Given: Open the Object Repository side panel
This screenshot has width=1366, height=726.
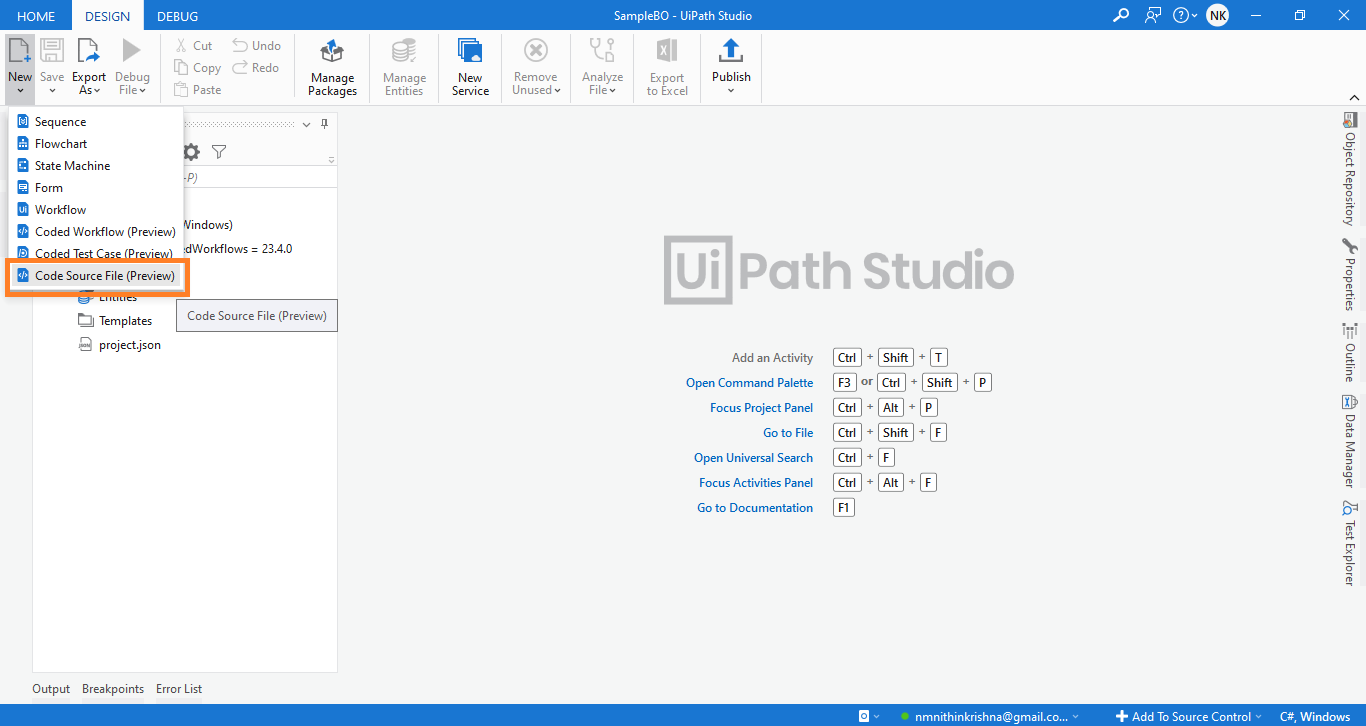Looking at the screenshot, I should click(x=1349, y=168).
